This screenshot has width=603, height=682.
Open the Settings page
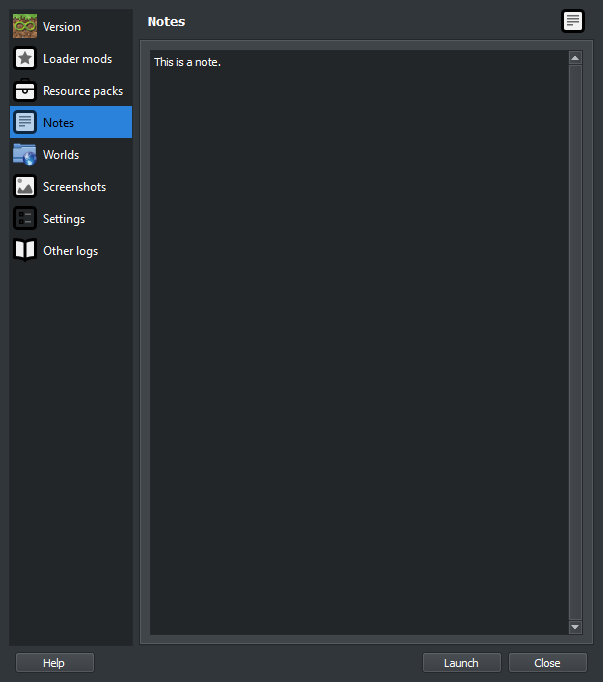[71, 218]
